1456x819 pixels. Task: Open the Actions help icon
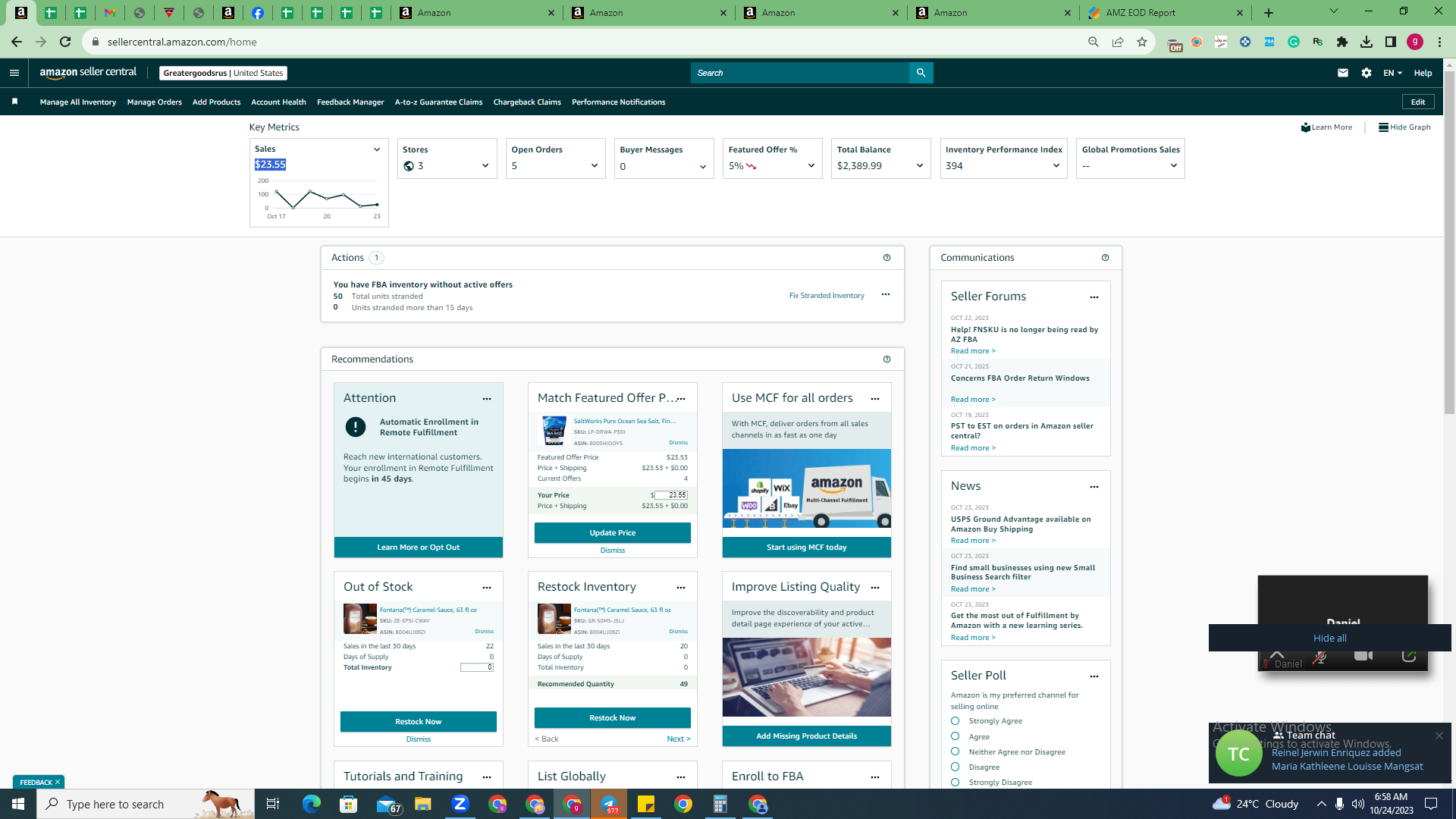886,258
